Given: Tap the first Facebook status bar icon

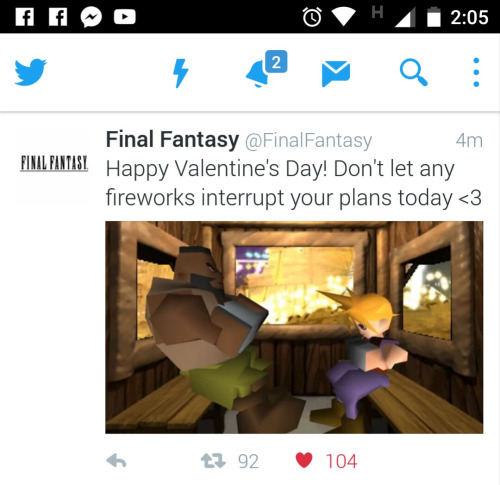Looking at the screenshot, I should coord(25,17).
